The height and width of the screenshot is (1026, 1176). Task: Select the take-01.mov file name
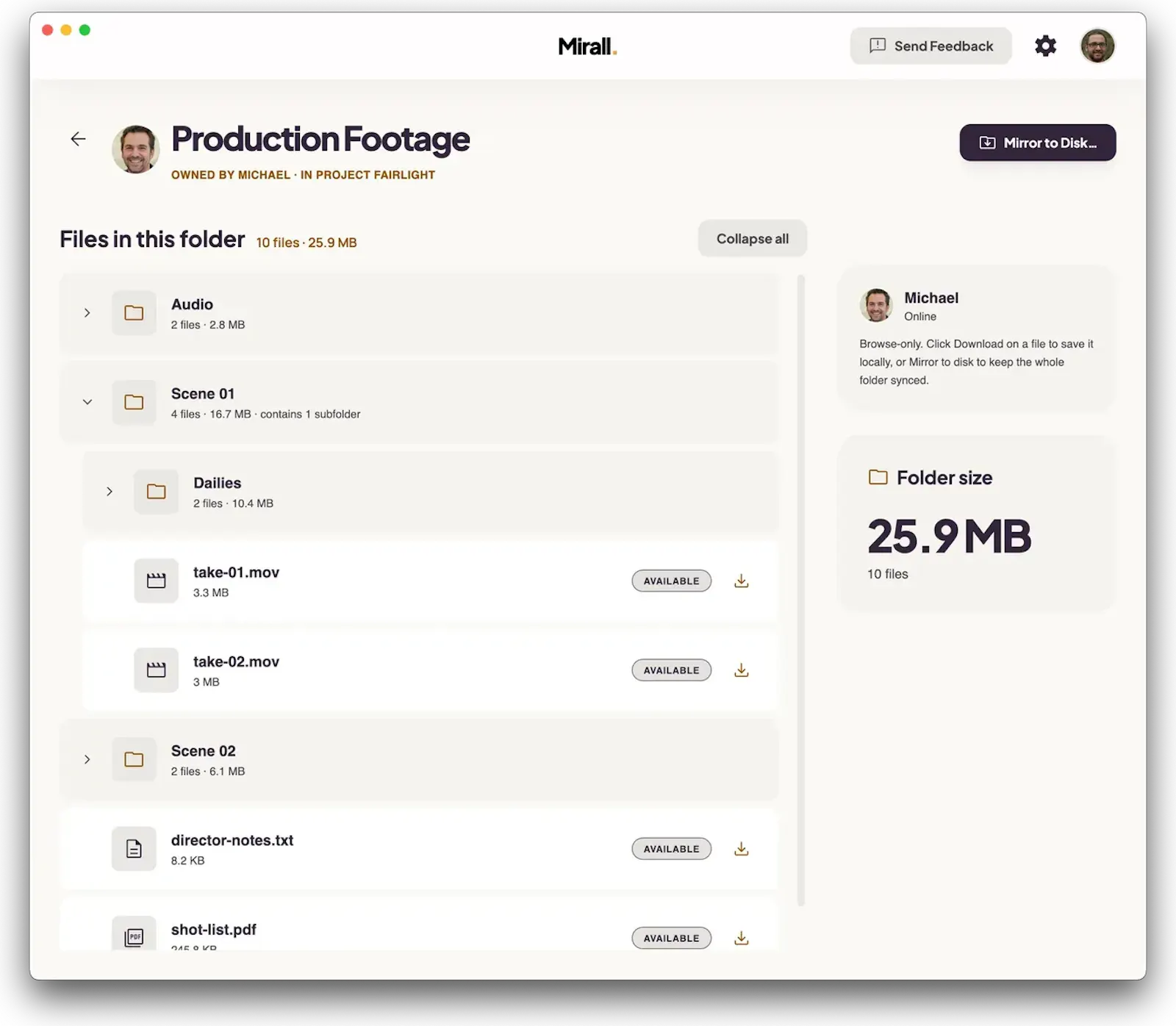click(236, 572)
